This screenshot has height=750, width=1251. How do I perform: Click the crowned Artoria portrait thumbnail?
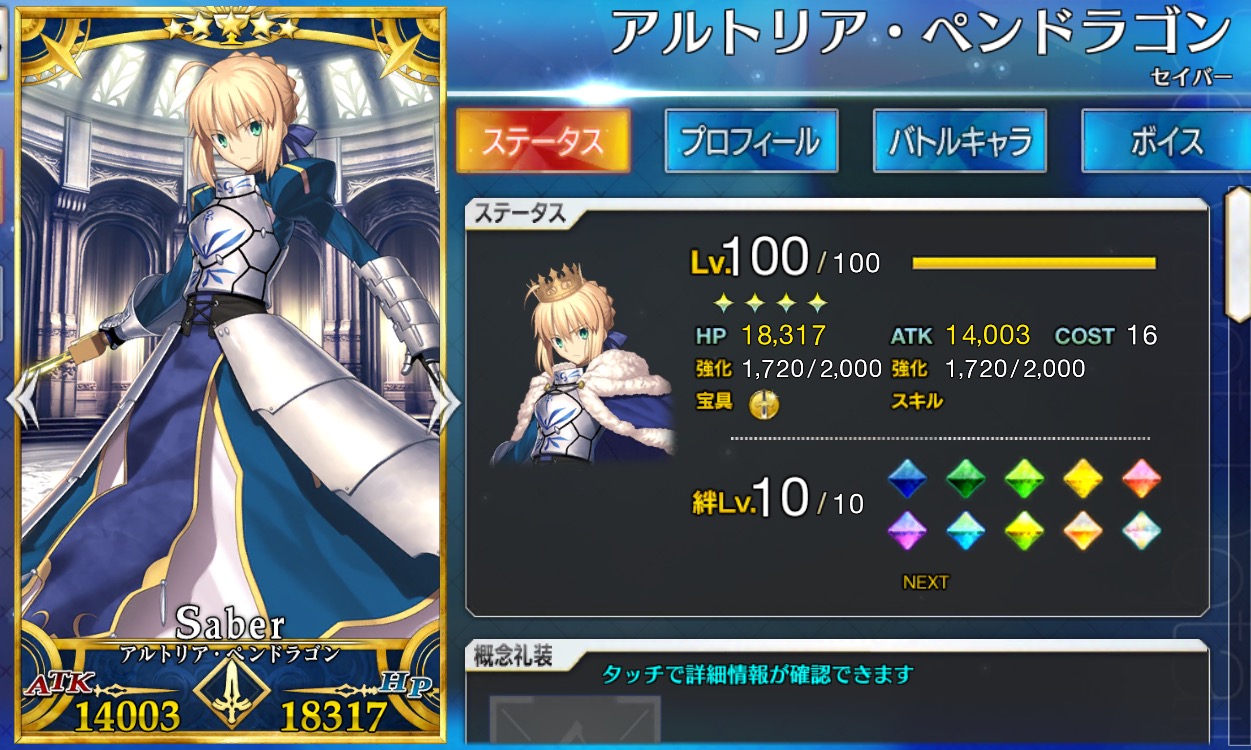click(585, 363)
